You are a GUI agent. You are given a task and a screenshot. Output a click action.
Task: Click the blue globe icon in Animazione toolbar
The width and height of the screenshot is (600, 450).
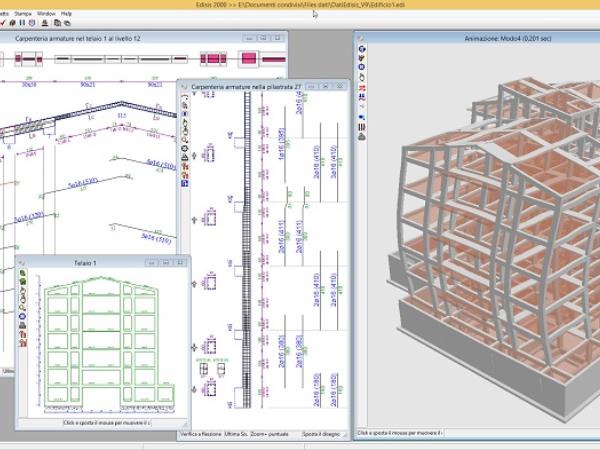362,49
